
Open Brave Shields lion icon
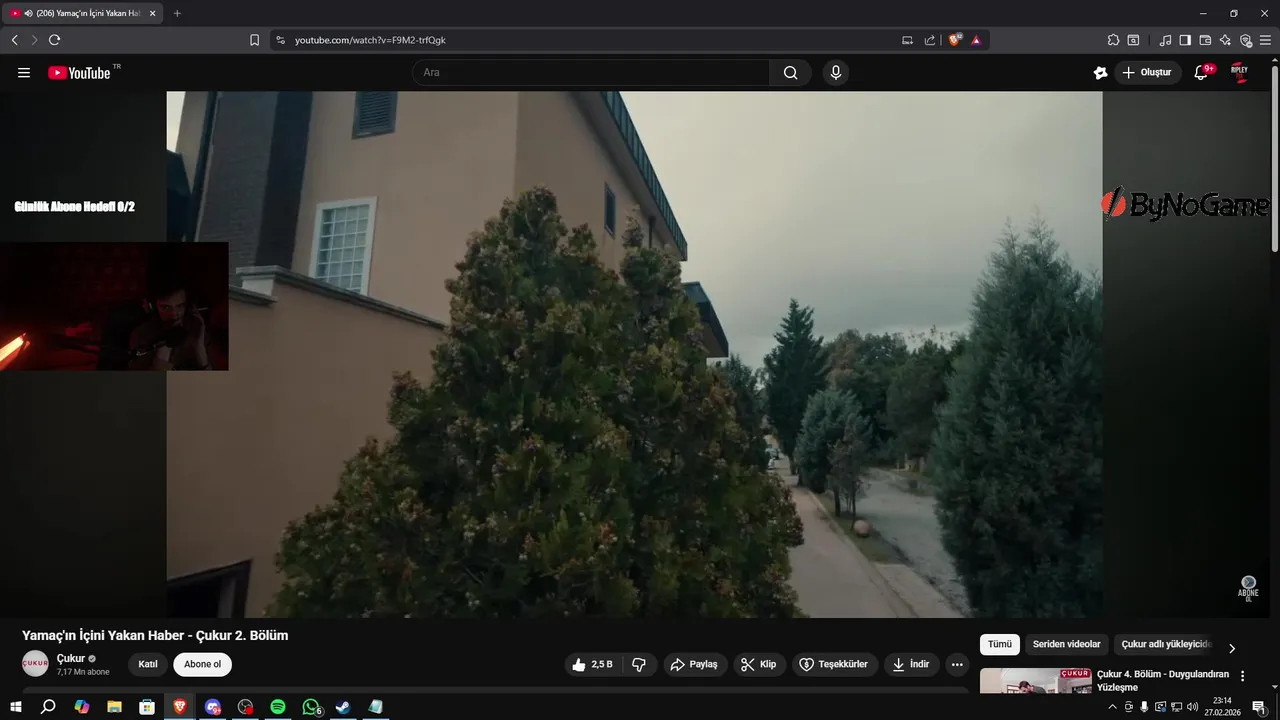955,40
